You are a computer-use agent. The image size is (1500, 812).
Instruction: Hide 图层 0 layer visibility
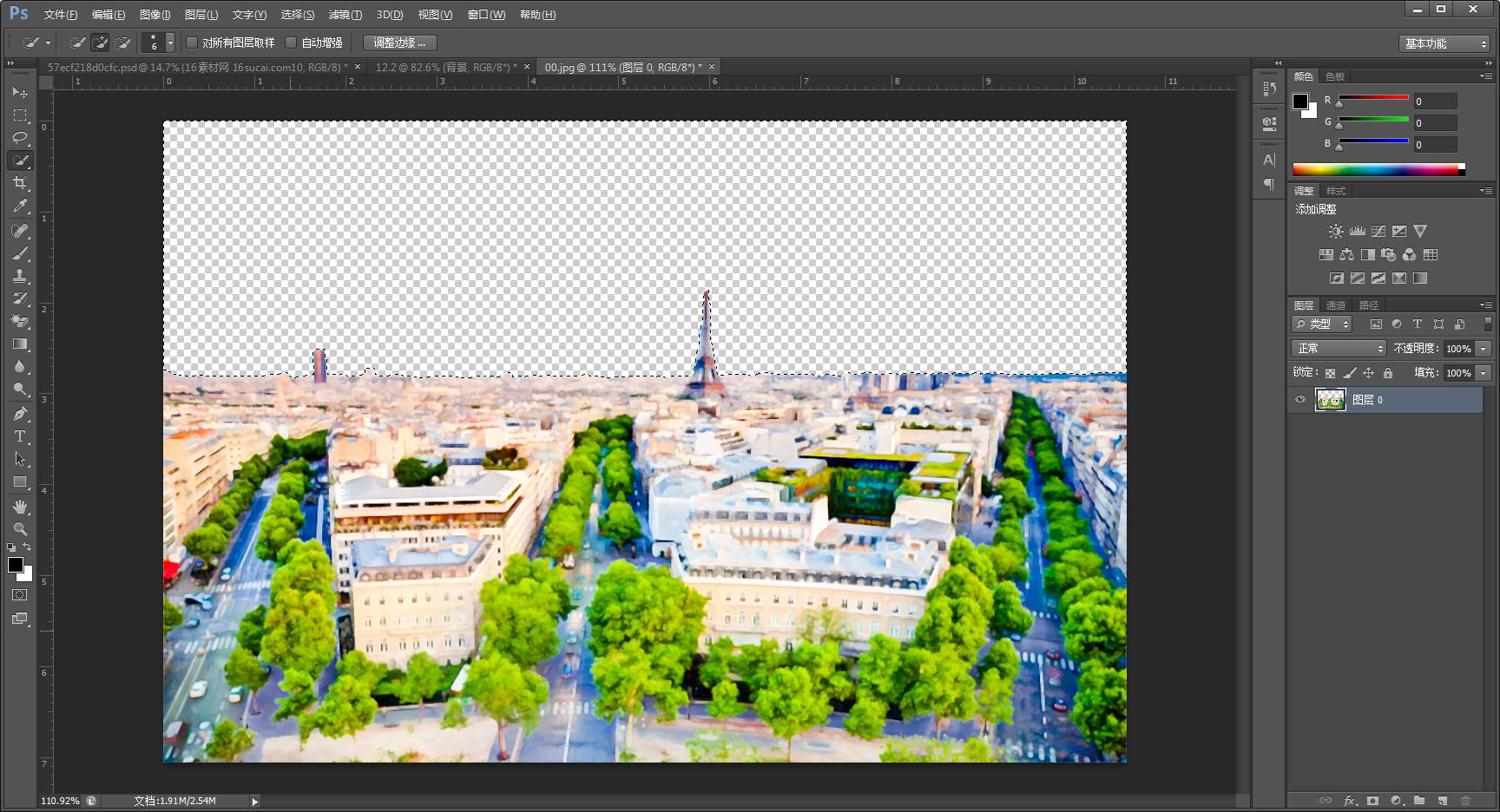[1300, 400]
